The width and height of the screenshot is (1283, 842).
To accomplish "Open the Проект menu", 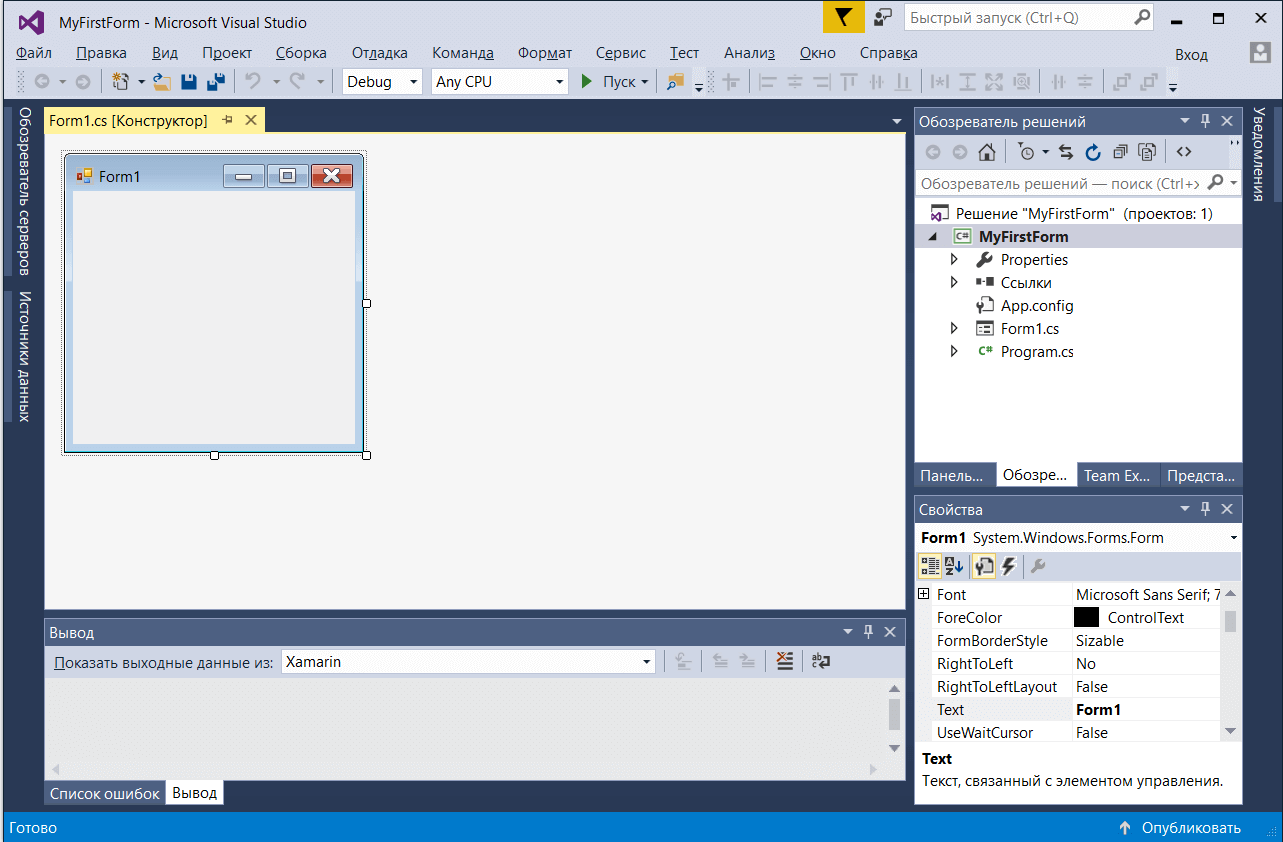I will tap(227, 53).
